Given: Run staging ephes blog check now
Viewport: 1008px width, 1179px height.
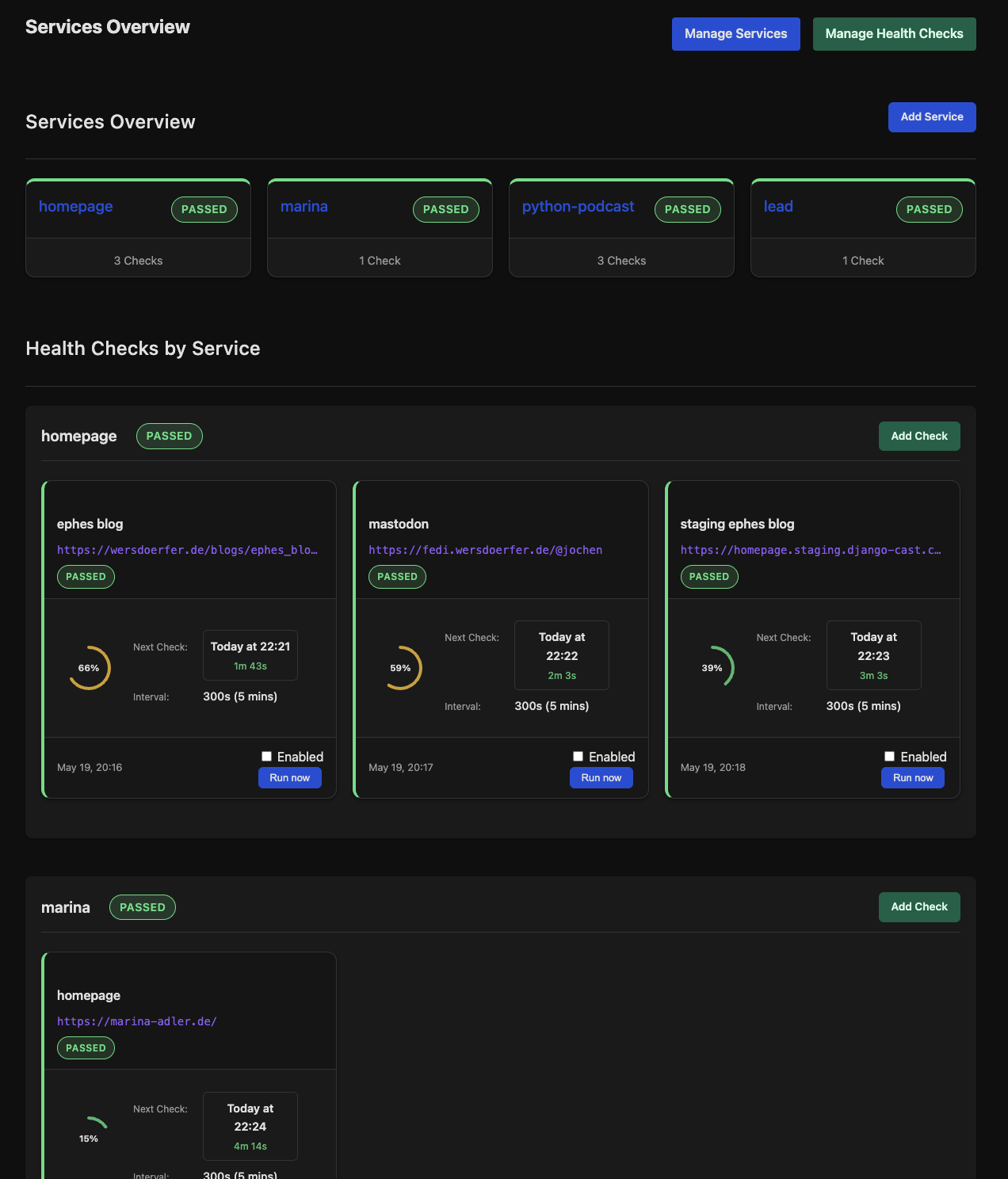Looking at the screenshot, I should (x=912, y=778).
